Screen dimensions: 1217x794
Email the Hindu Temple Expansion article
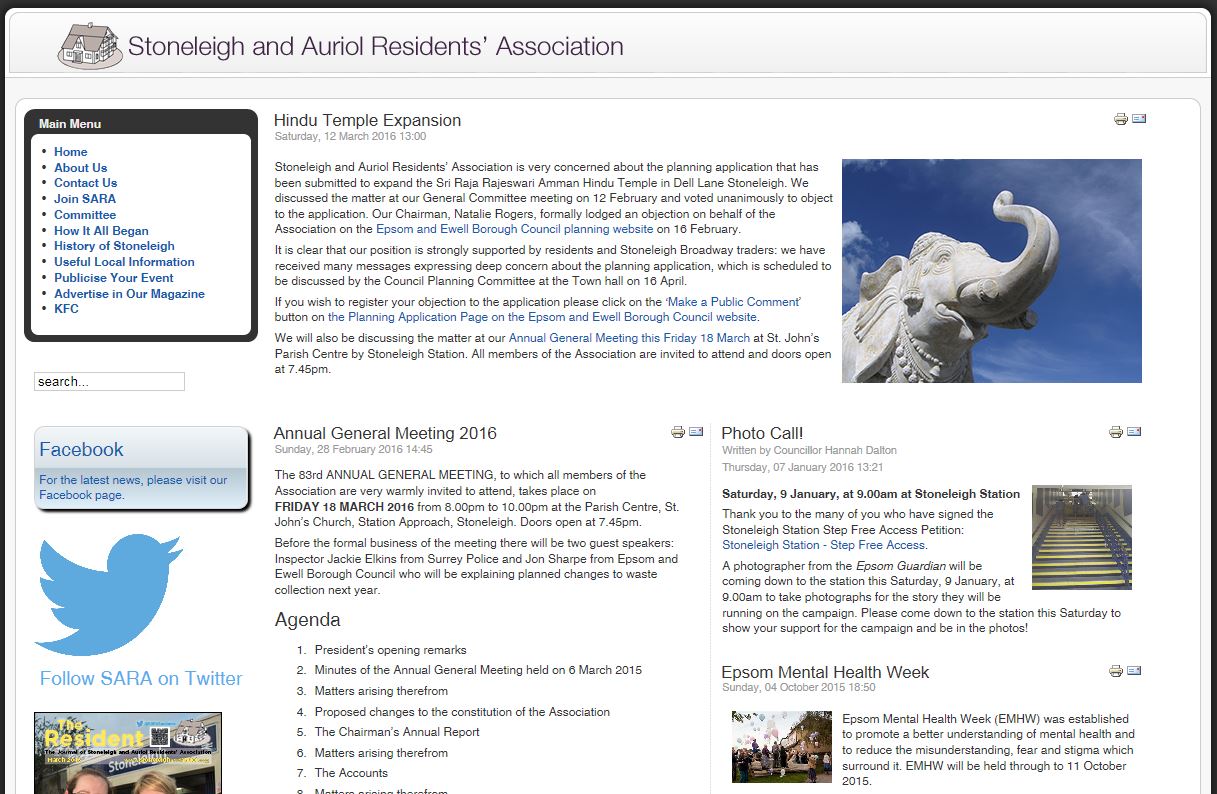click(1139, 119)
